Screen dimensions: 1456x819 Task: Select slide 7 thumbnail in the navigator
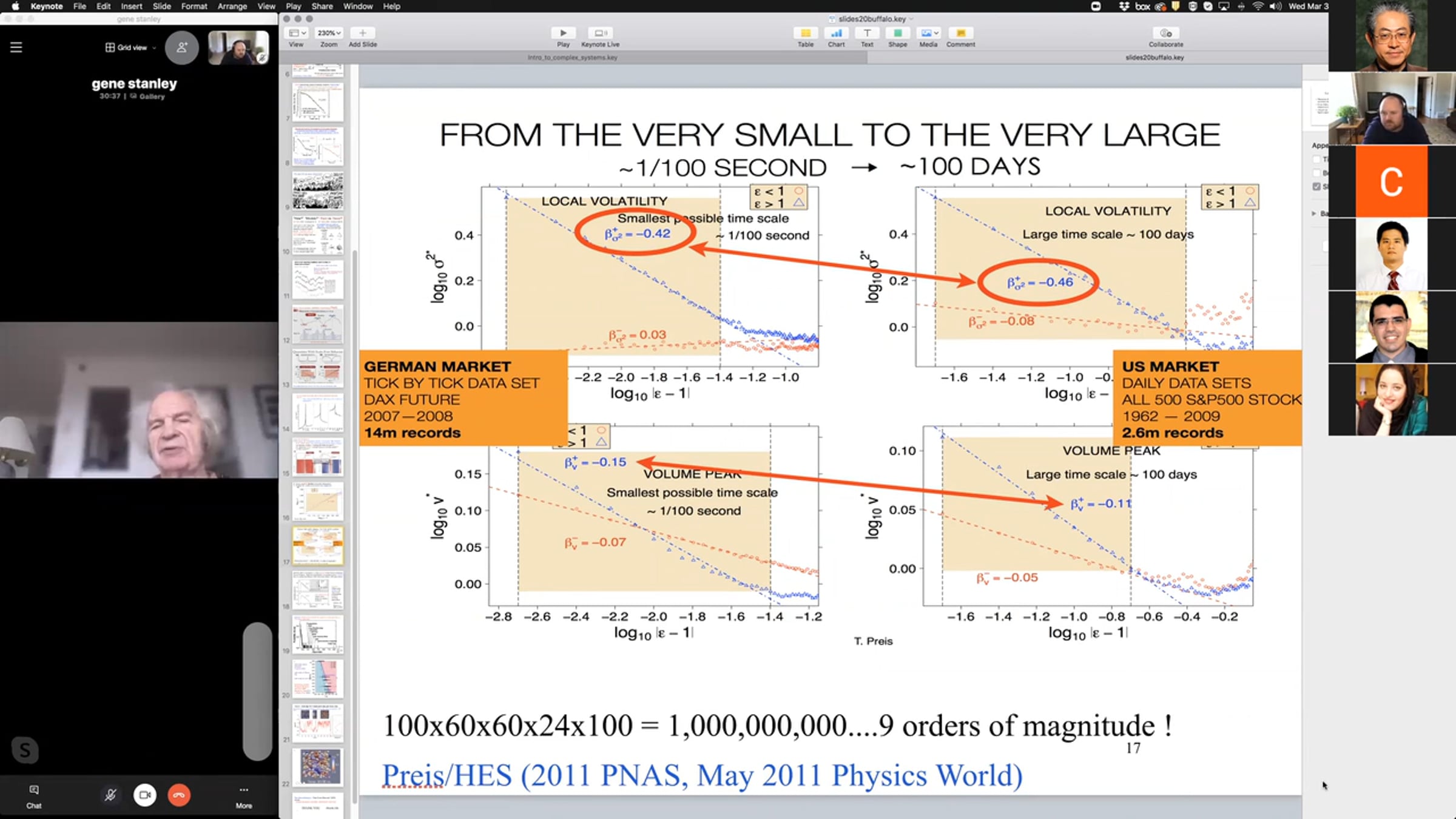[x=318, y=102]
